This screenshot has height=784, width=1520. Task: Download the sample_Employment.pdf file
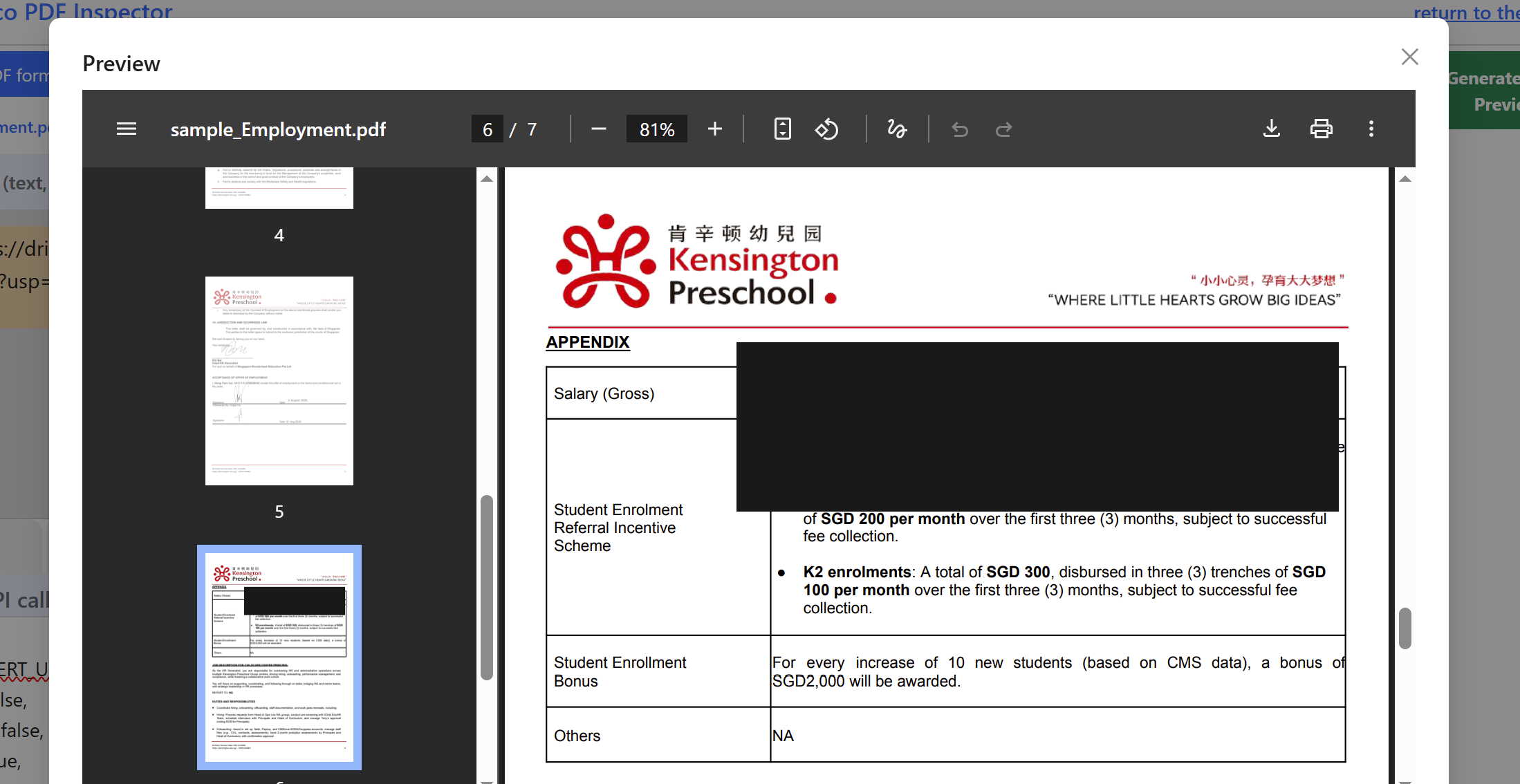click(x=1271, y=129)
